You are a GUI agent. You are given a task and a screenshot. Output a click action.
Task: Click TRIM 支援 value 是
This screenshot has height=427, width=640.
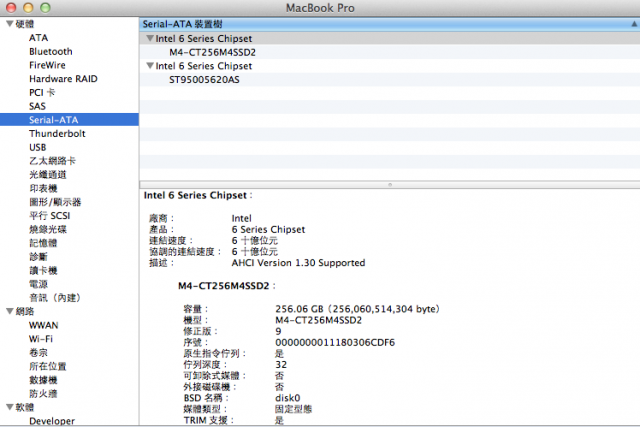click(279, 420)
